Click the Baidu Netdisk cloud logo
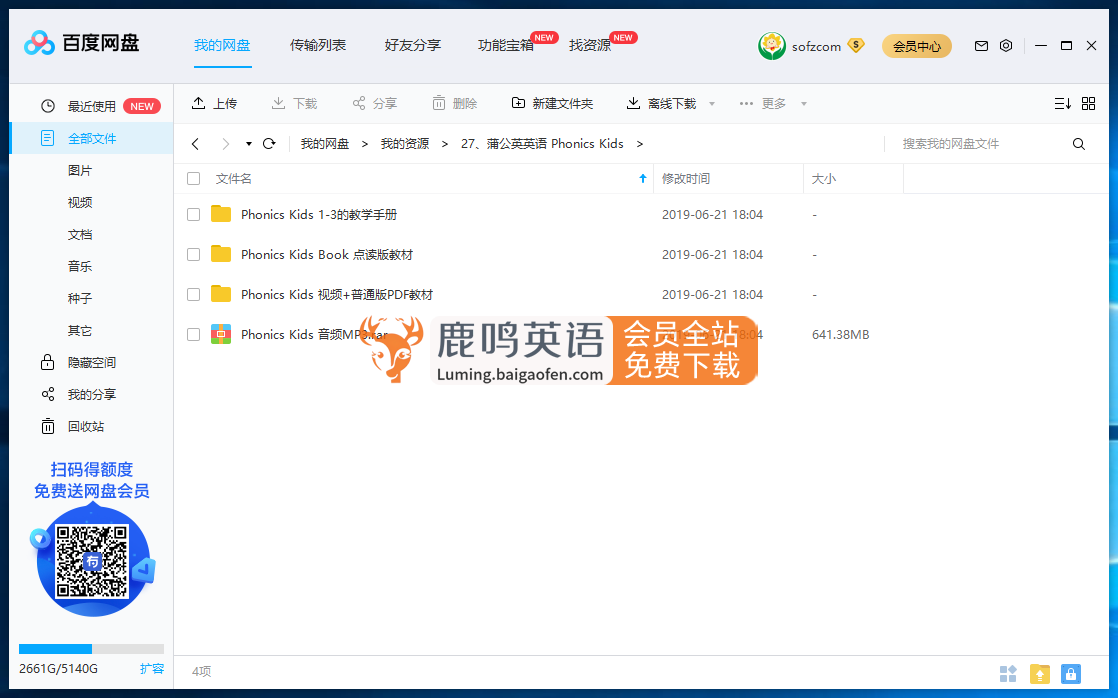Viewport: 1118px width, 698px height. tap(39, 43)
